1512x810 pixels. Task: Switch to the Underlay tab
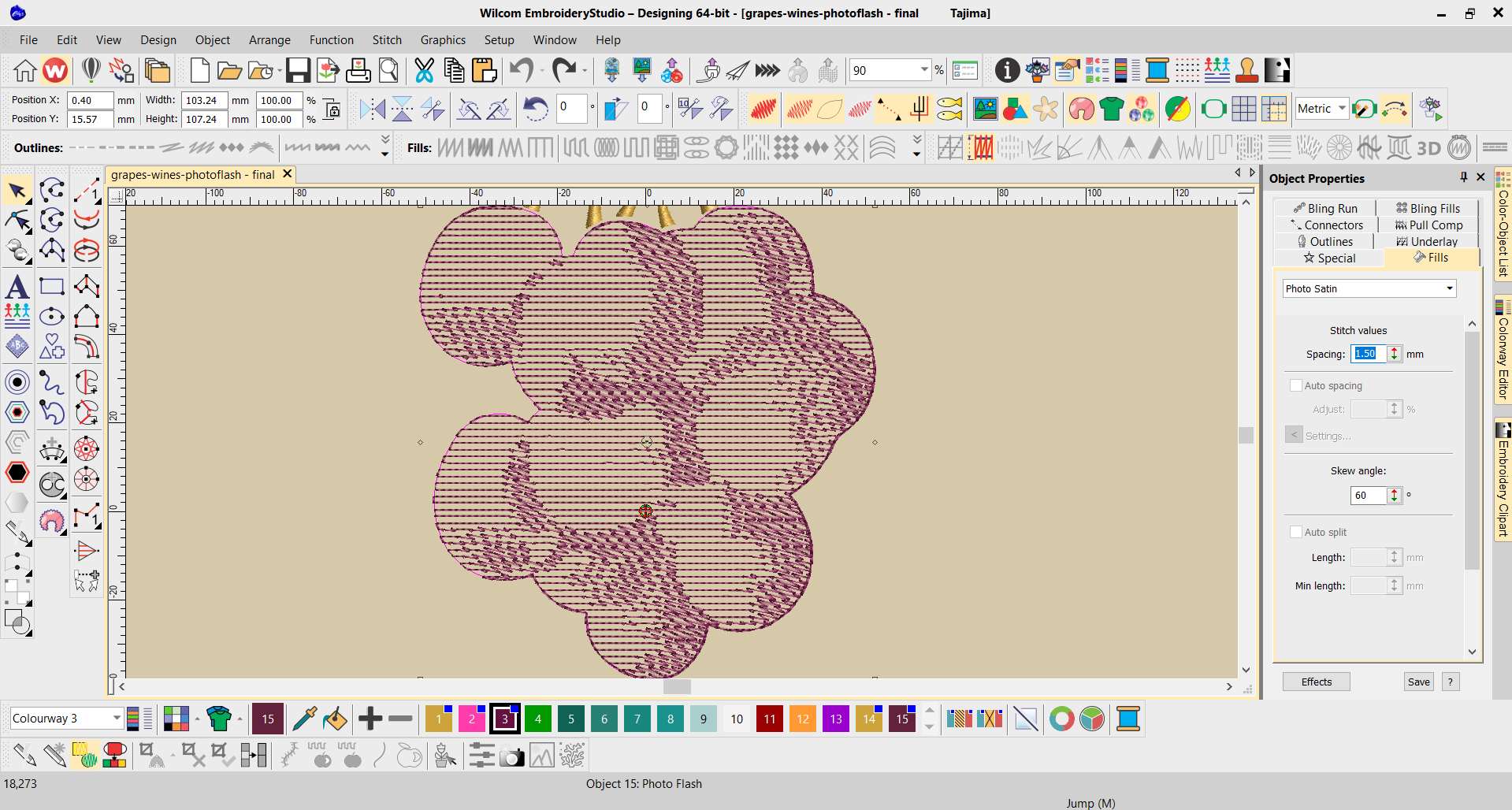point(1427,241)
